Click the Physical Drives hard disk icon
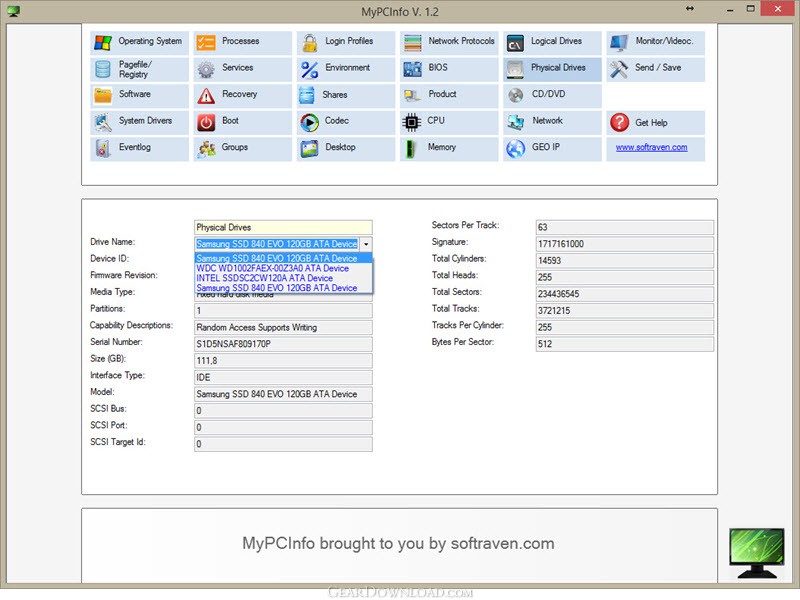800x600 pixels. [515, 69]
